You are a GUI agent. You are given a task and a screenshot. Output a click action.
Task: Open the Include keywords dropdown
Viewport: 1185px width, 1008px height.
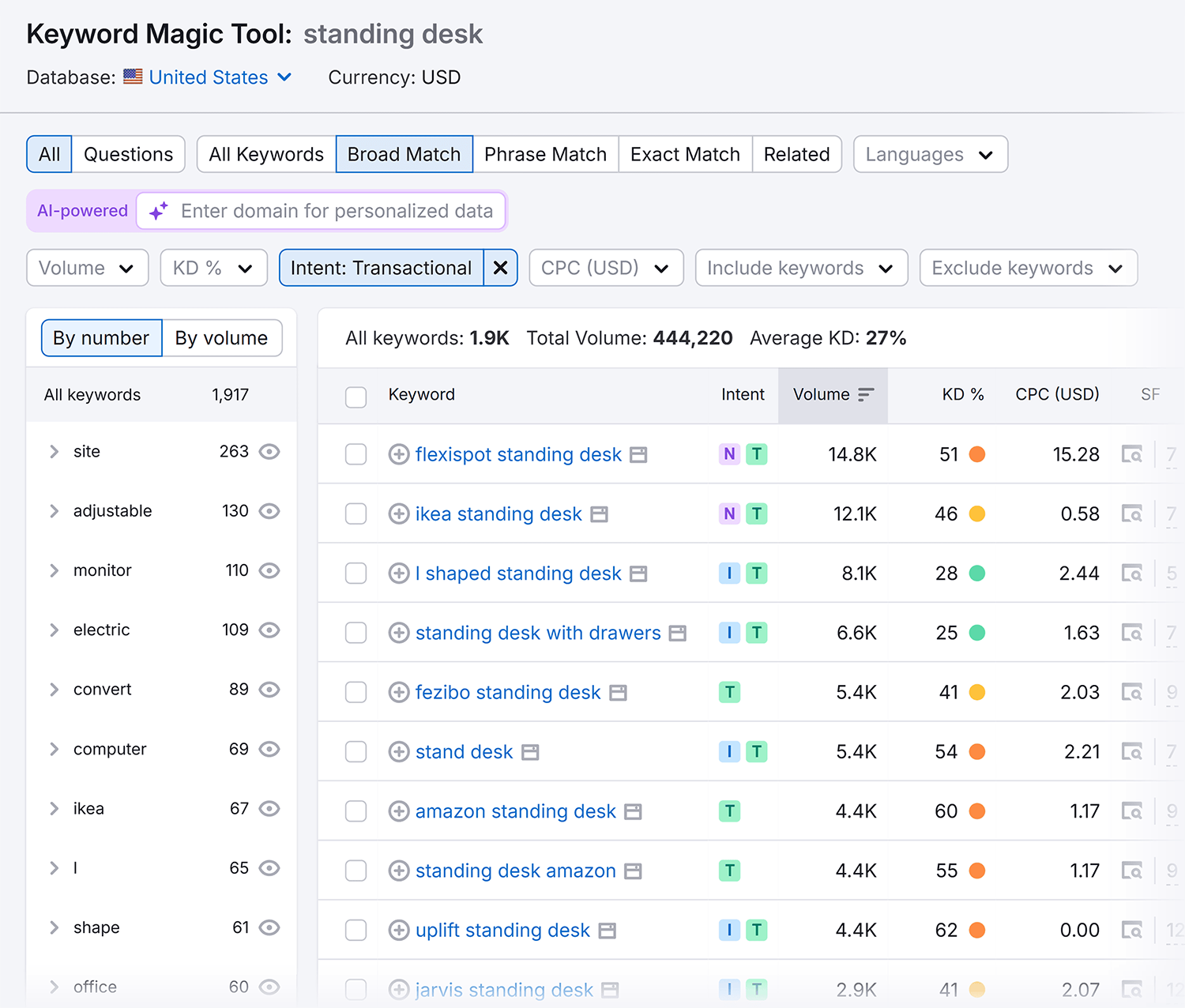click(x=802, y=268)
